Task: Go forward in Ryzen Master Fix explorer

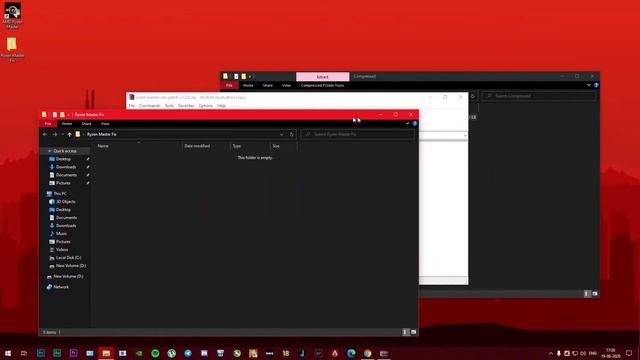Action: (55, 134)
